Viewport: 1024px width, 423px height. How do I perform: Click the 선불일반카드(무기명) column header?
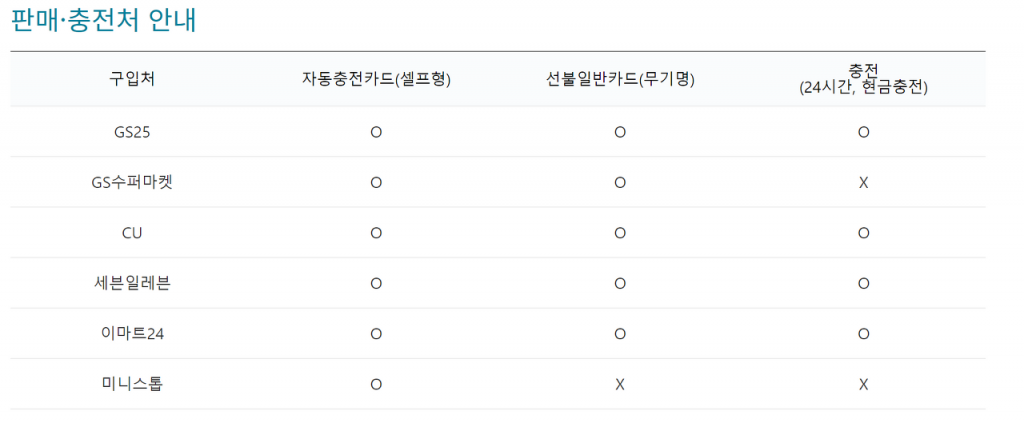pyautogui.click(x=620, y=79)
